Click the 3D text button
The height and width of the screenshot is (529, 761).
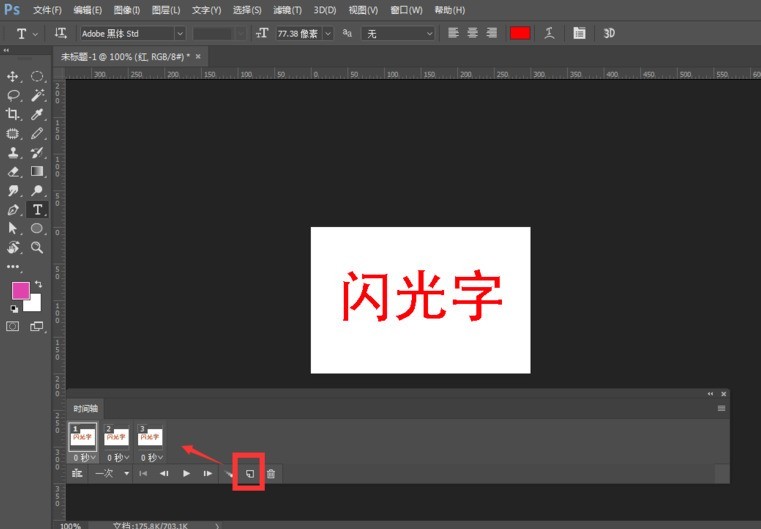(609, 33)
